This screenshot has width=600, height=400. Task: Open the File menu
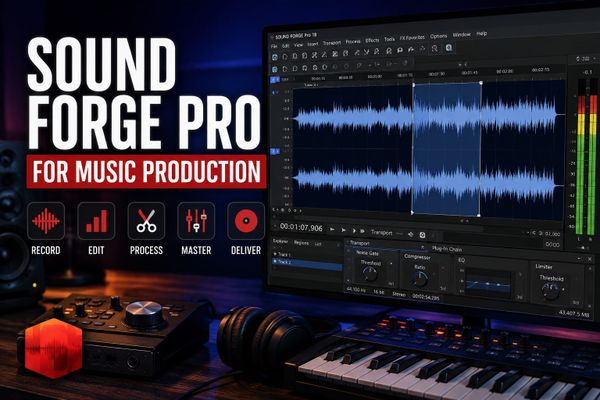pyautogui.click(x=274, y=46)
